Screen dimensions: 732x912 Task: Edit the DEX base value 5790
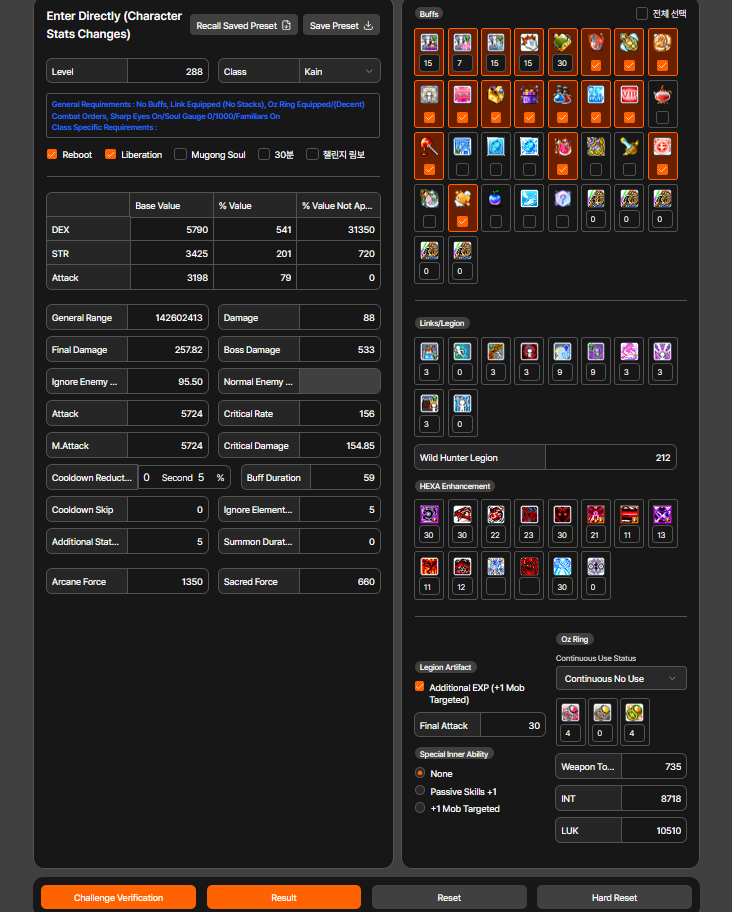coord(172,229)
